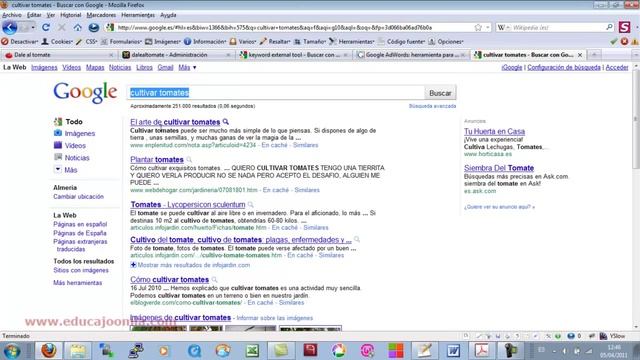The image size is (640, 360).
Task: Open the Opciones developer toolbar menu
Action: pos(446,42)
